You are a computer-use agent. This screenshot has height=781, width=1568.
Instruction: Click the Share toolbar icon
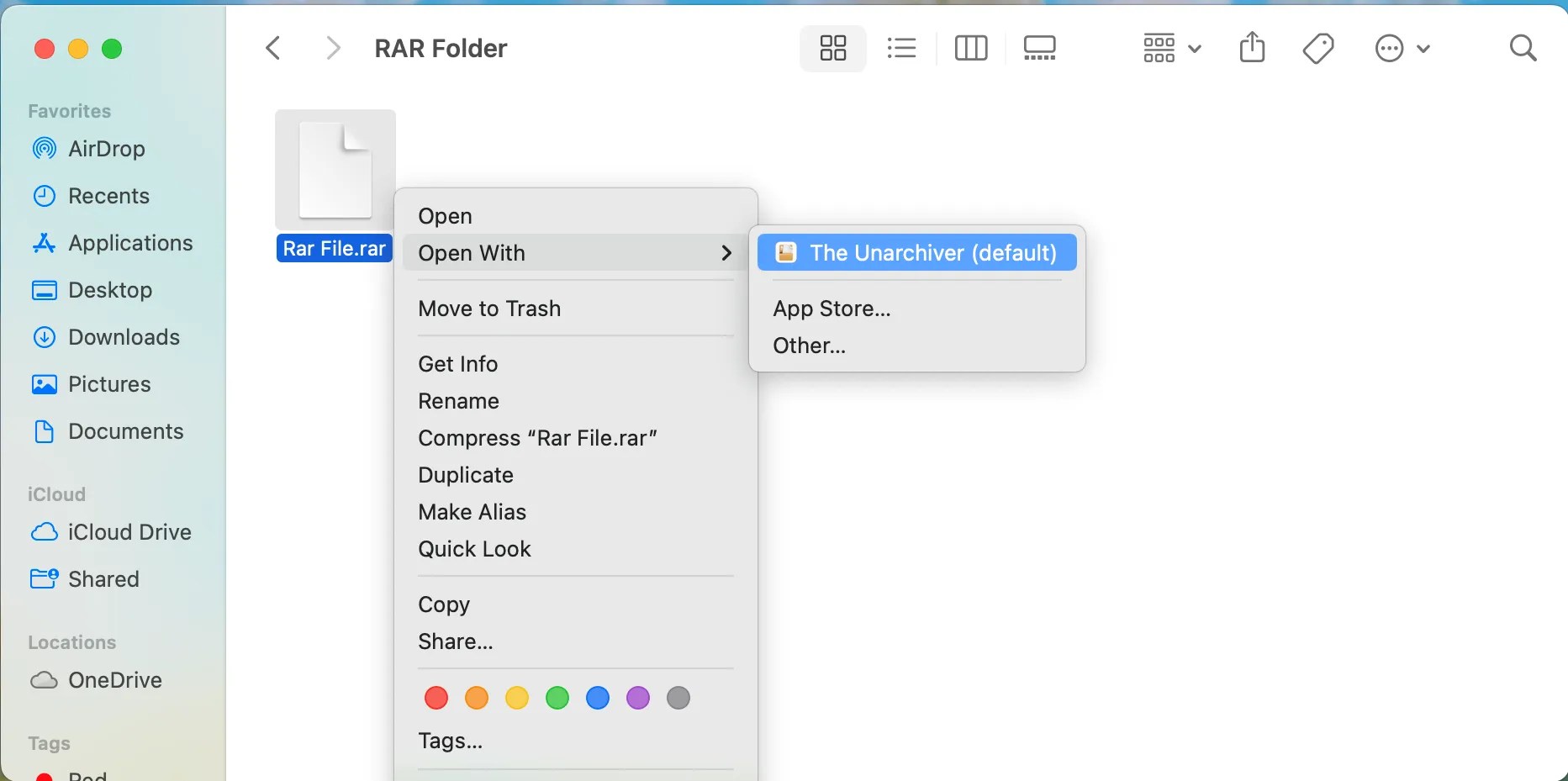tap(1252, 48)
